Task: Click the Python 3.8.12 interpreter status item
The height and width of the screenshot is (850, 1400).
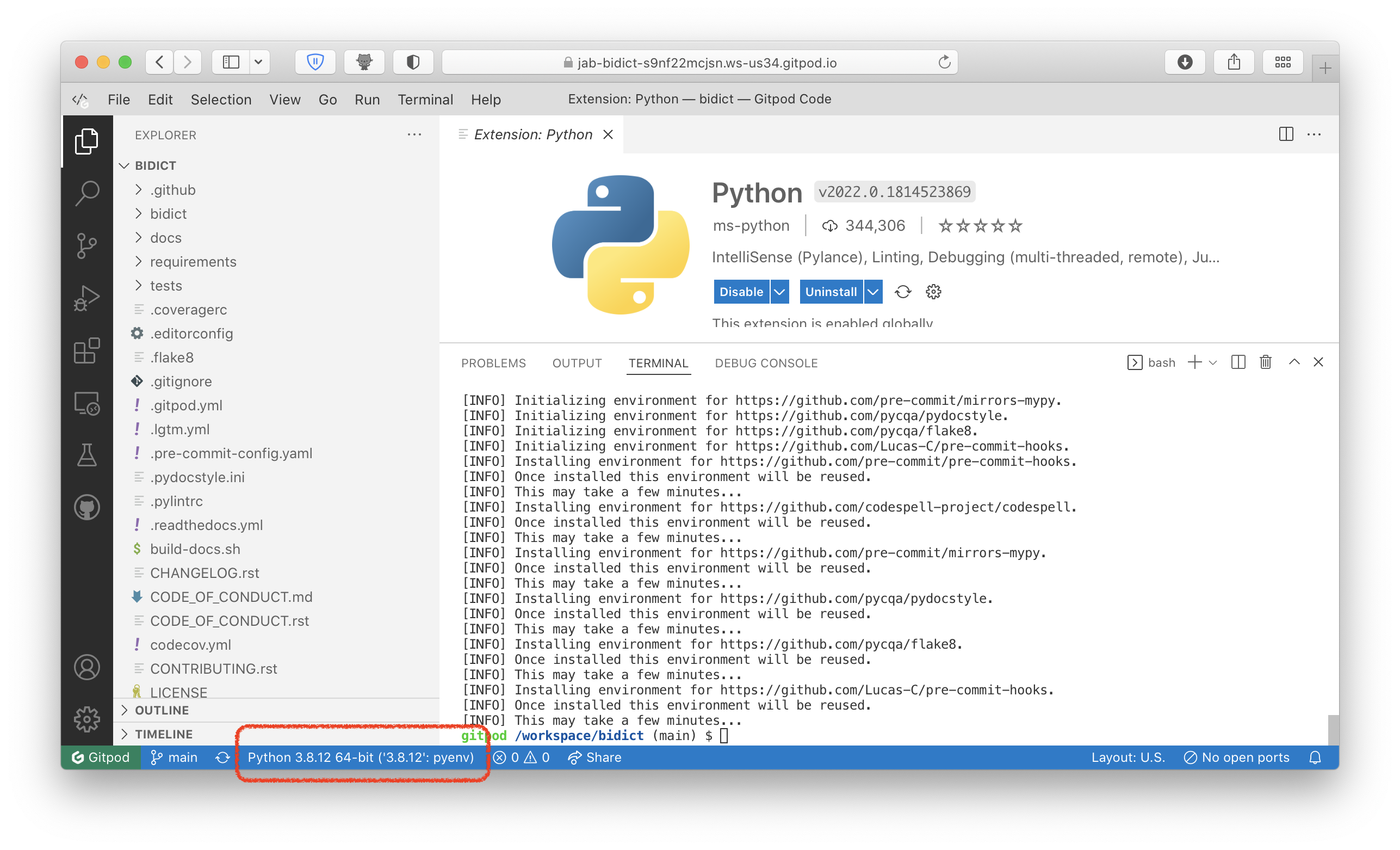Action: (x=361, y=757)
